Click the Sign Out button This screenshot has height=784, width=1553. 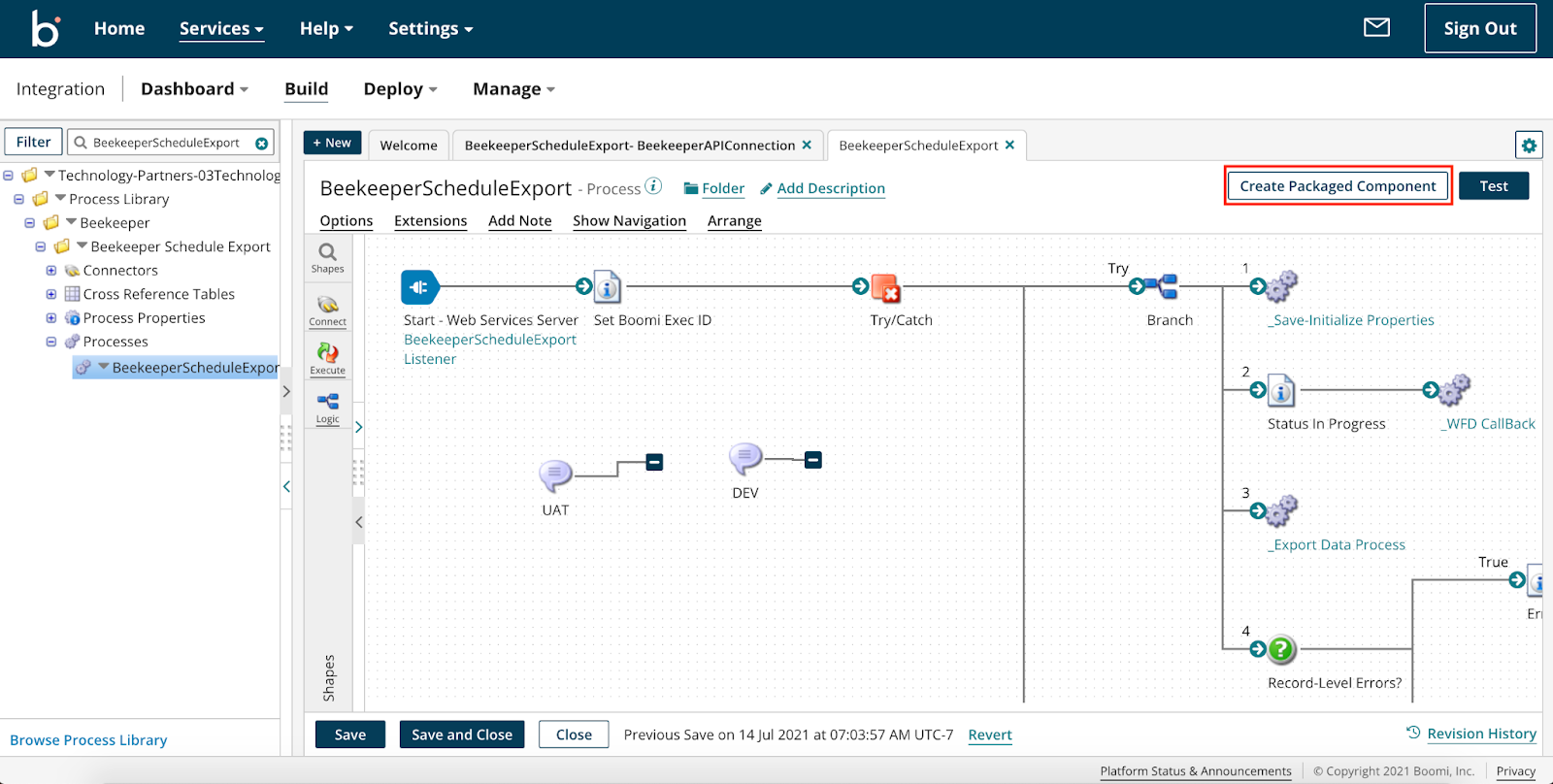tap(1480, 28)
